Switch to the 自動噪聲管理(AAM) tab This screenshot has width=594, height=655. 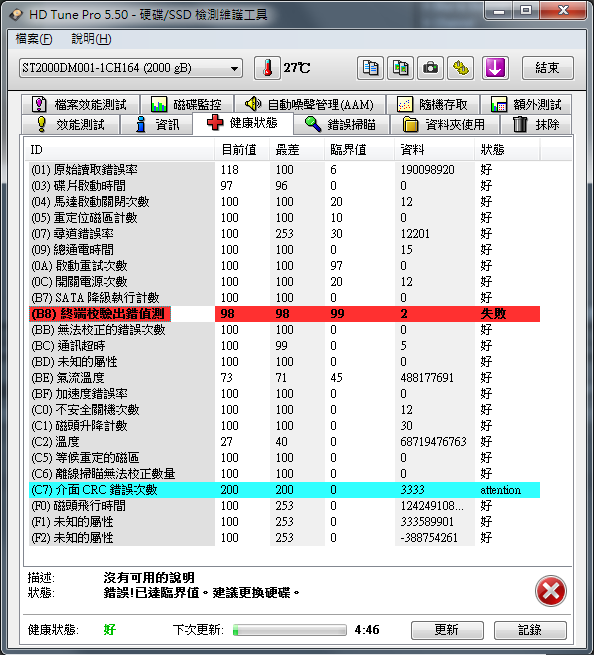tap(310, 104)
